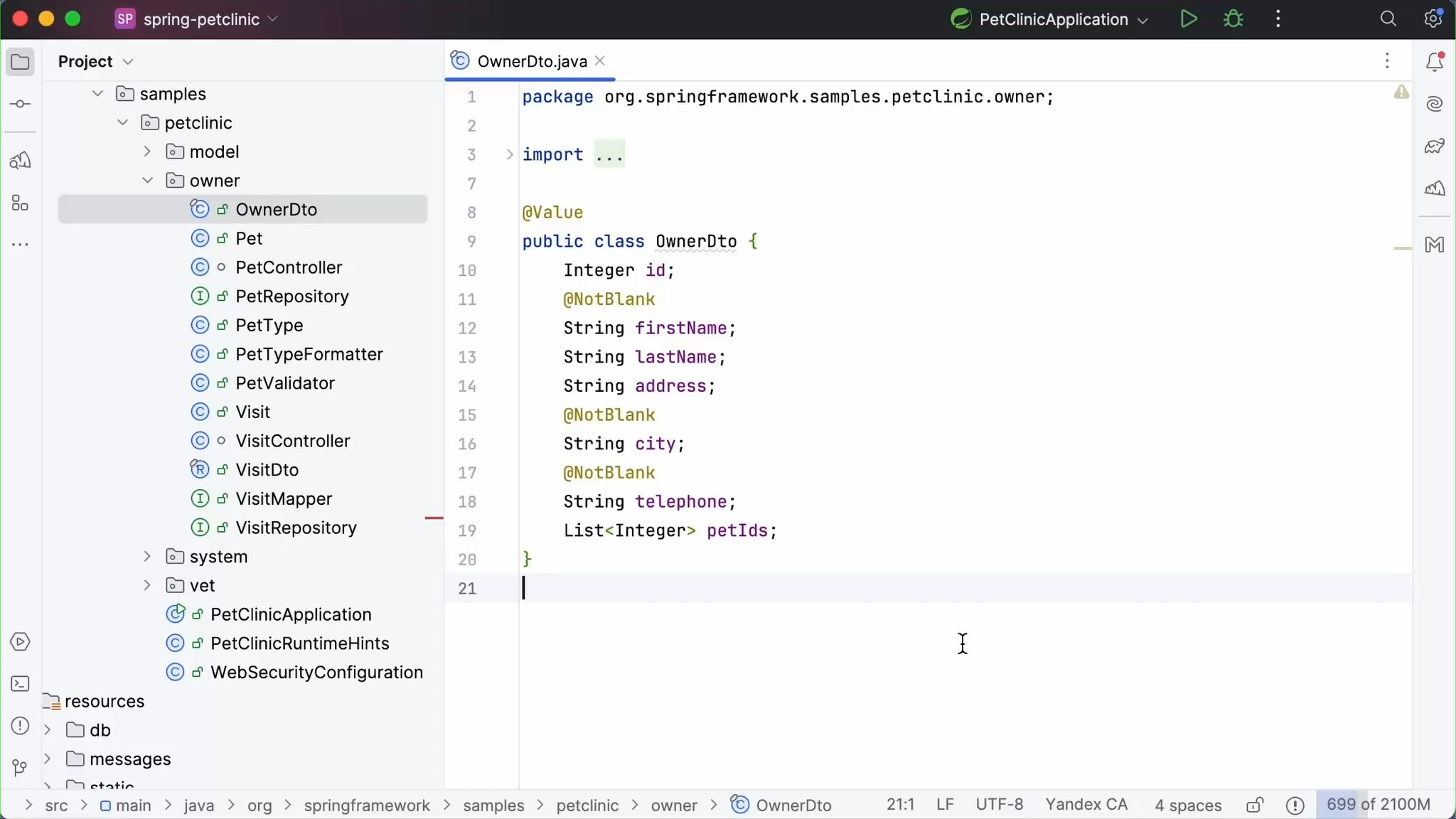The image size is (1456, 819).
Task: Click springframework in breadcrumb path
Action: 367,805
